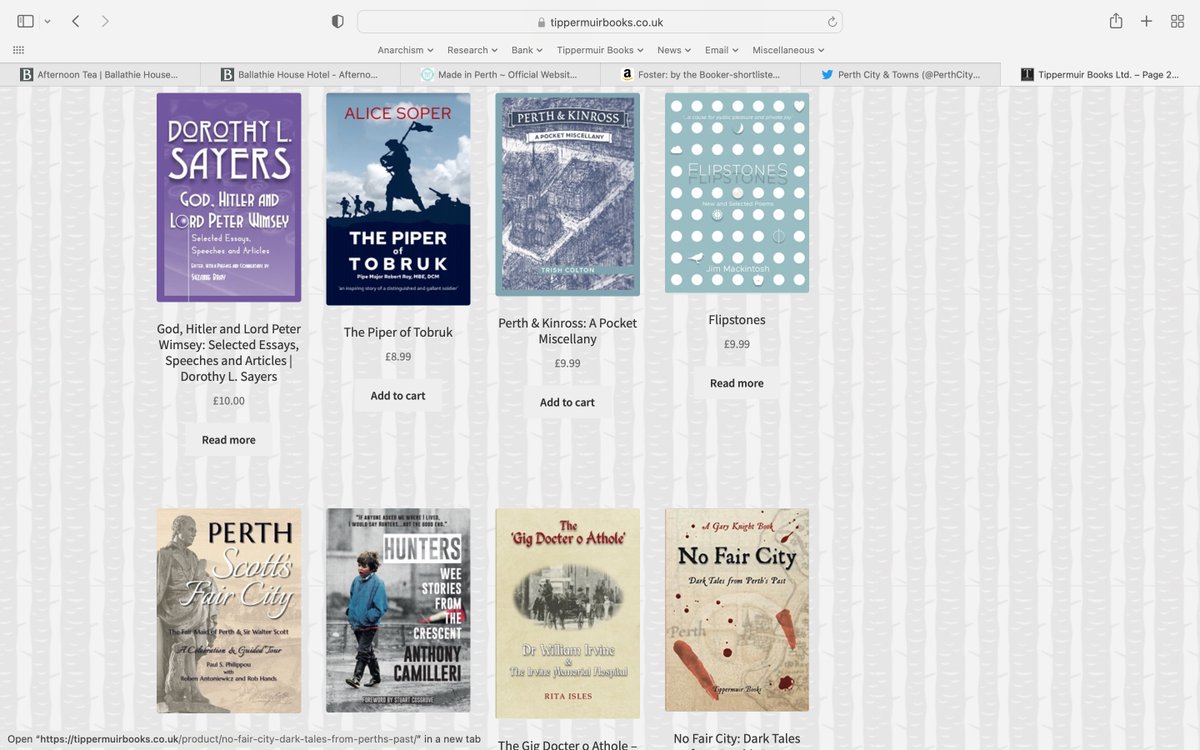The height and width of the screenshot is (750, 1200).
Task: Open The Piper of Tobruk cover image
Action: [398, 199]
